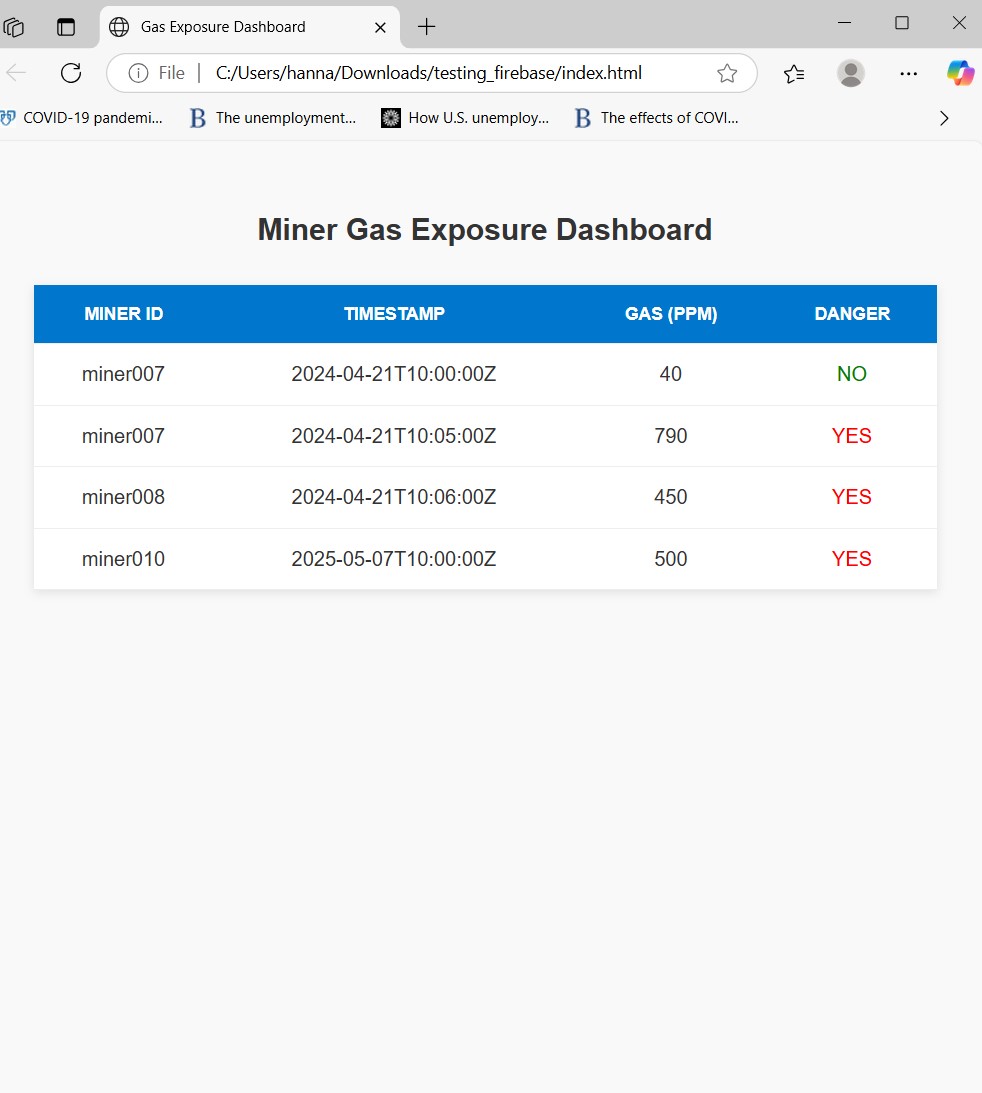Open The effects of COVI... bookmark
Image resolution: width=982 pixels, height=1093 pixels.
coord(657,119)
